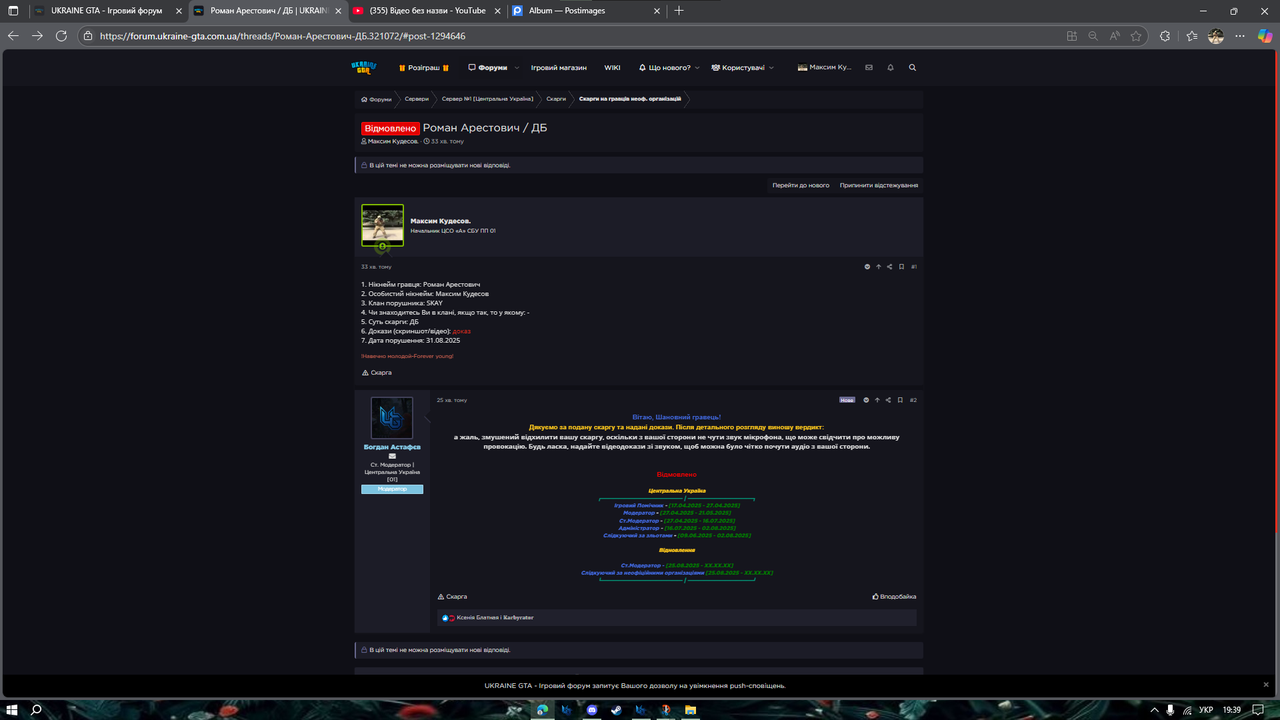Click Богдан Астафєв avatar thumbnail
The height and width of the screenshot is (720, 1280).
(x=392, y=418)
